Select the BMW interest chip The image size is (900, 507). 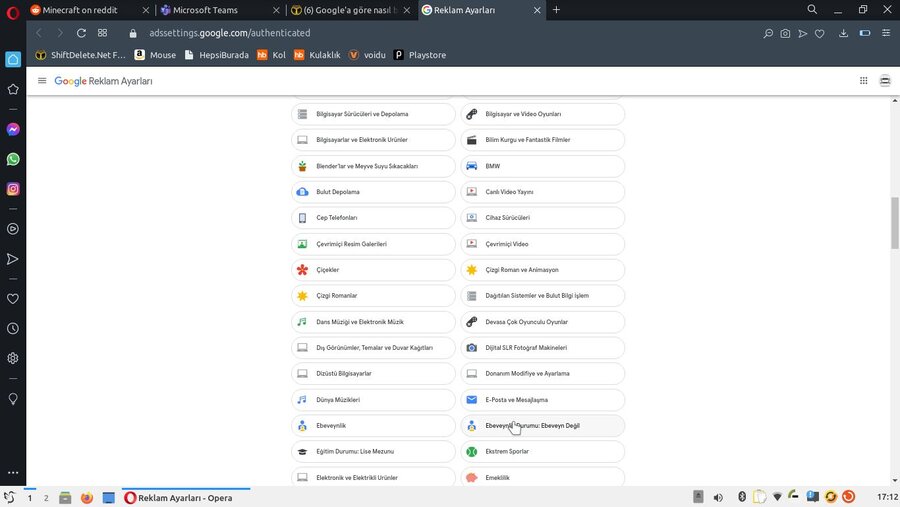click(x=542, y=166)
